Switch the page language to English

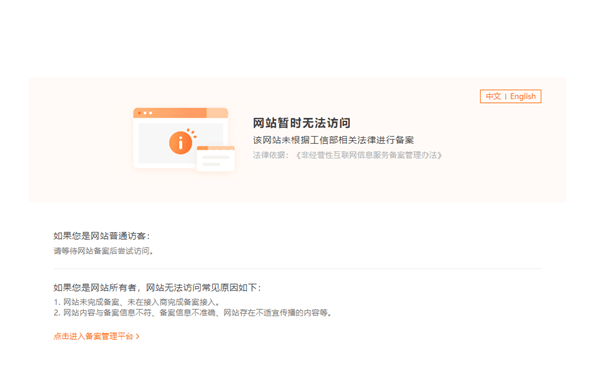point(523,96)
